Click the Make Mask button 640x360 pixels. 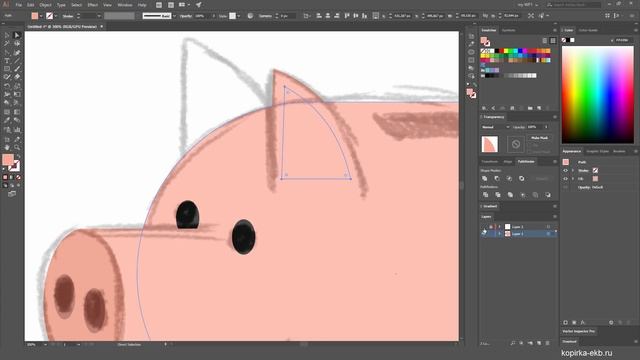tap(540, 138)
